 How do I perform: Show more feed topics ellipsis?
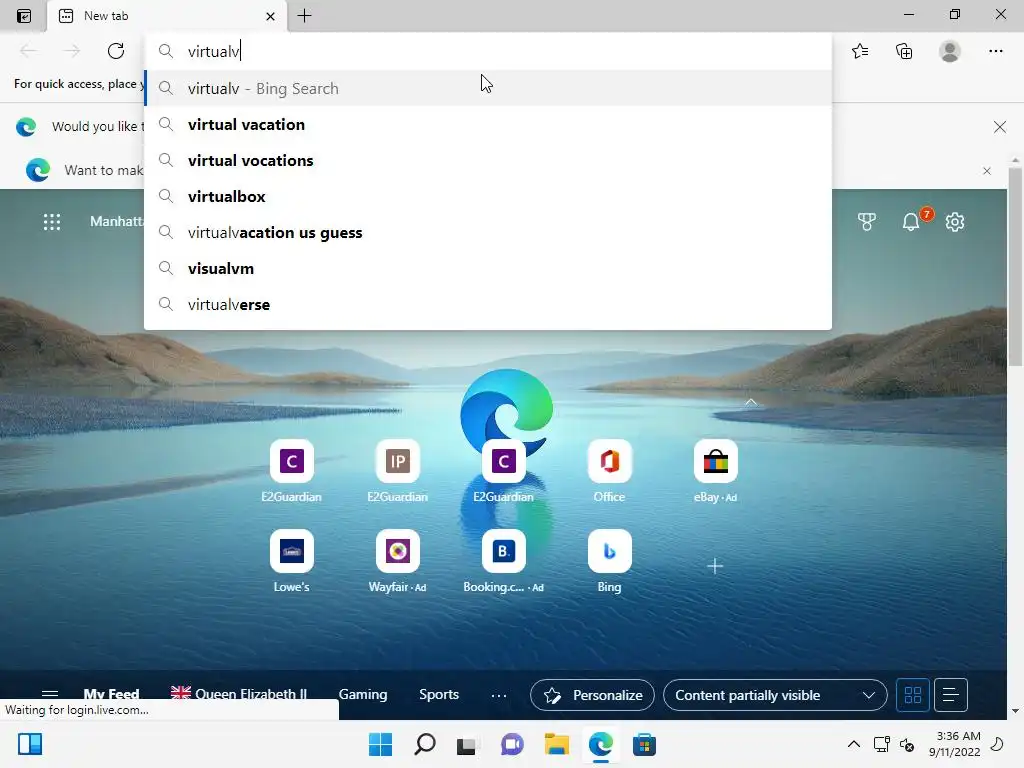click(499, 696)
